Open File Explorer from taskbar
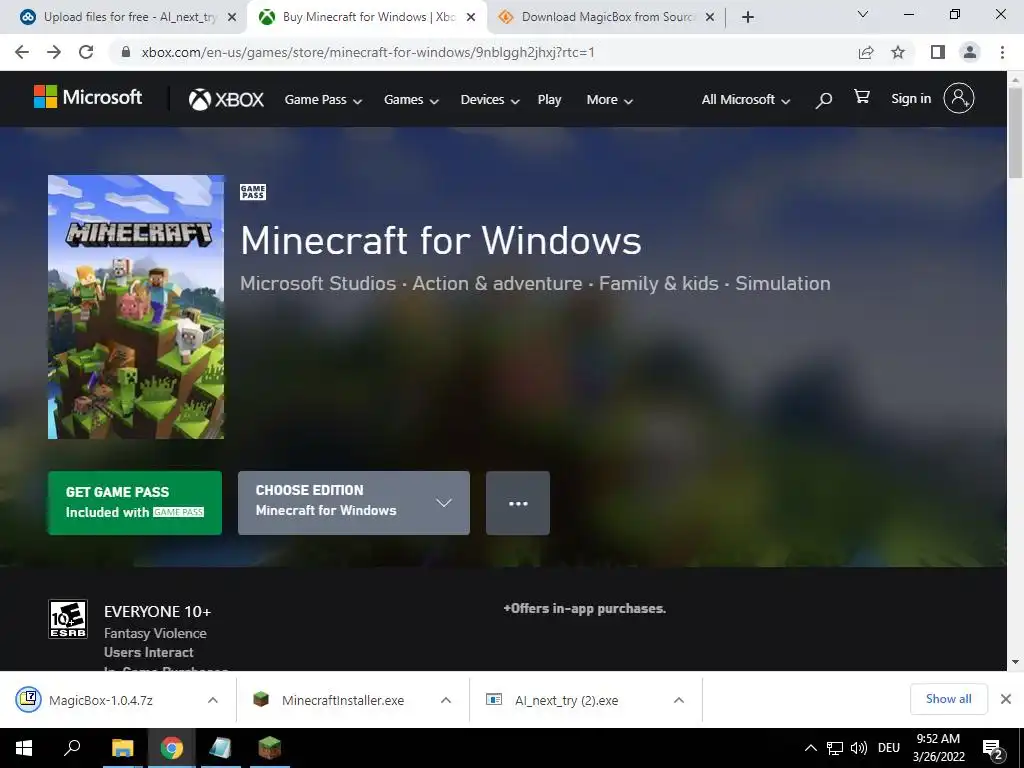The width and height of the screenshot is (1024, 768). point(122,748)
